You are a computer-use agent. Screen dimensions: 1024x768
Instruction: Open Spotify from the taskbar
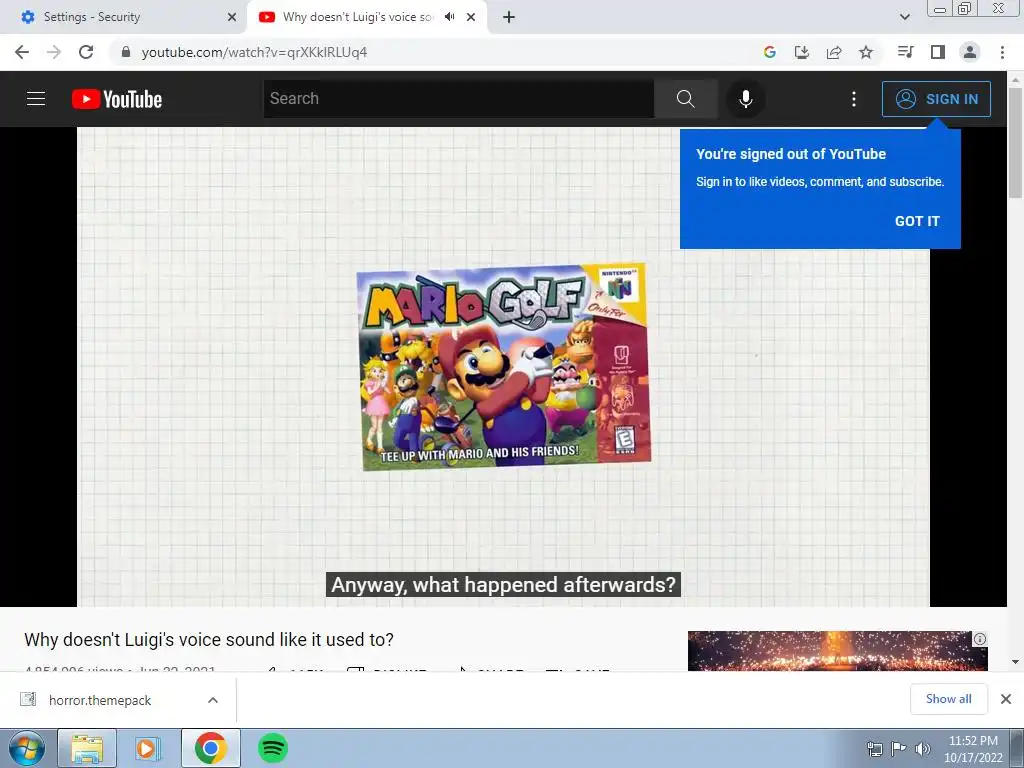pyautogui.click(x=272, y=748)
